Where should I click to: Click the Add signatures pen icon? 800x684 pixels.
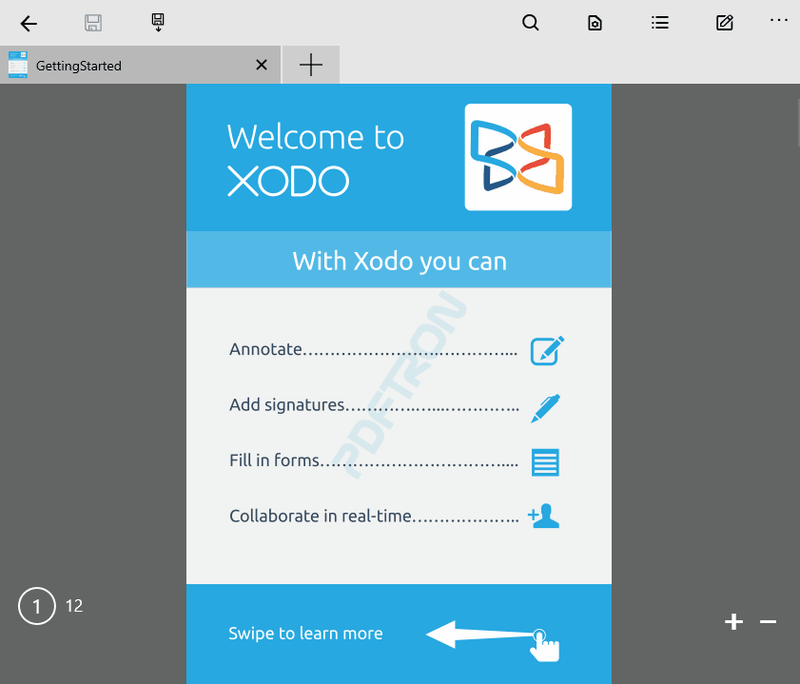point(545,408)
